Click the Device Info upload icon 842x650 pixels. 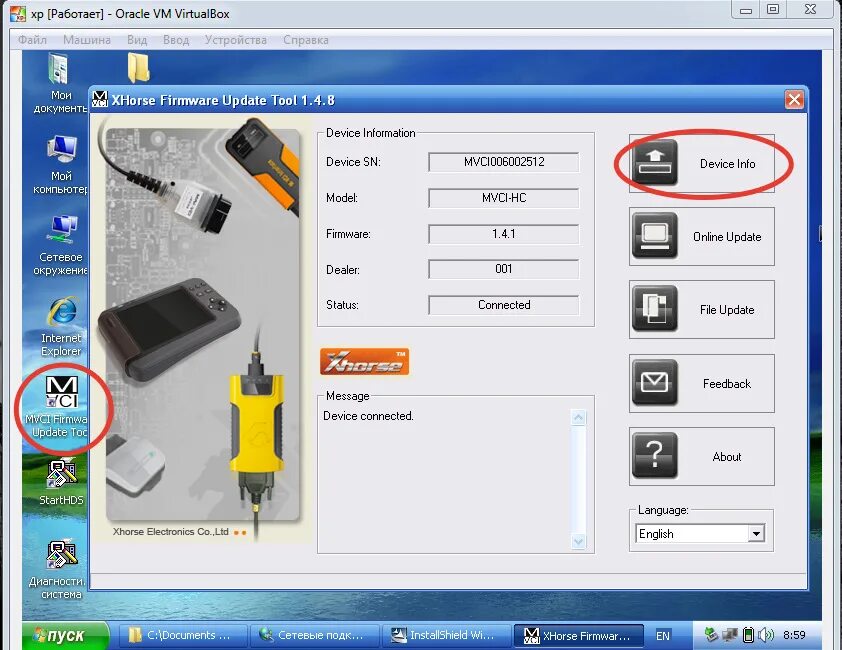[655, 163]
